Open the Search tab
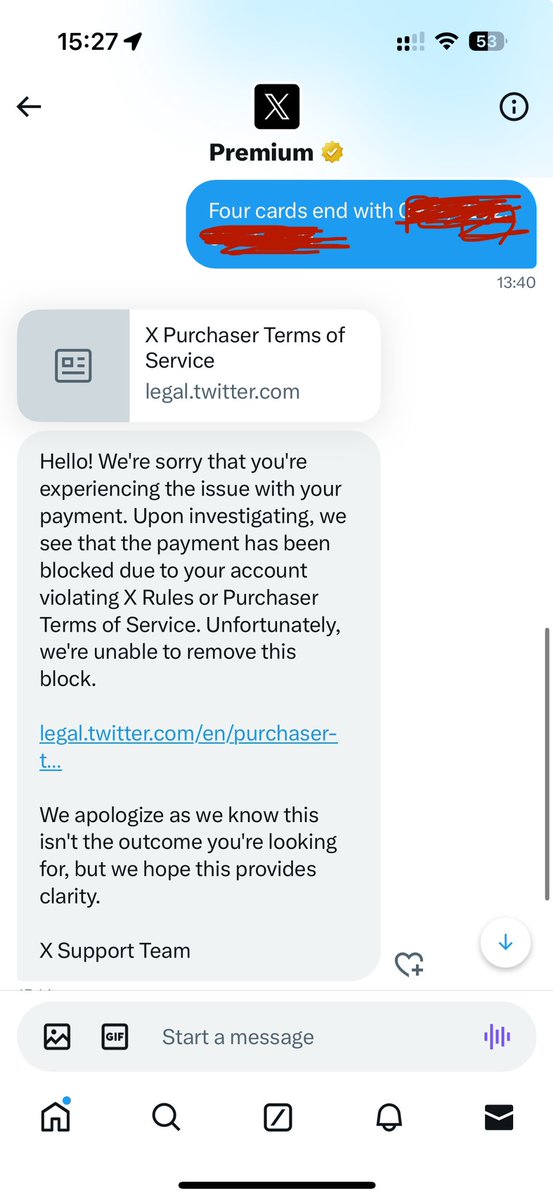Screen dimensions: 553x1200 tap(166, 1117)
